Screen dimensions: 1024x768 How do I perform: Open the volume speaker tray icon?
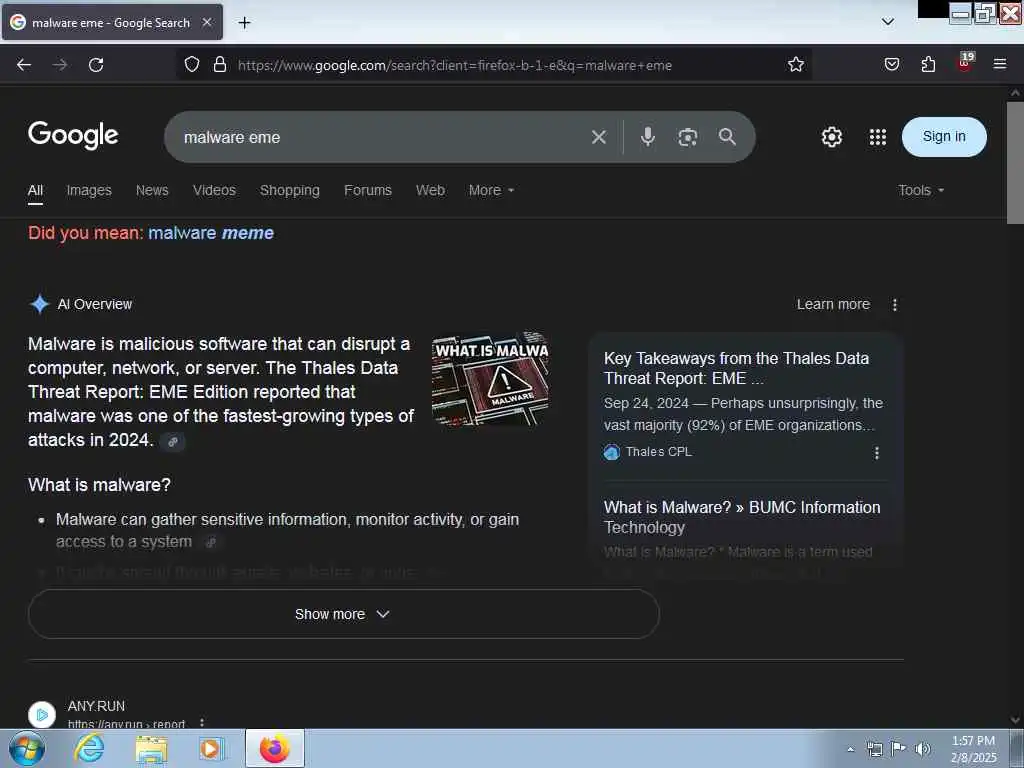(923, 749)
